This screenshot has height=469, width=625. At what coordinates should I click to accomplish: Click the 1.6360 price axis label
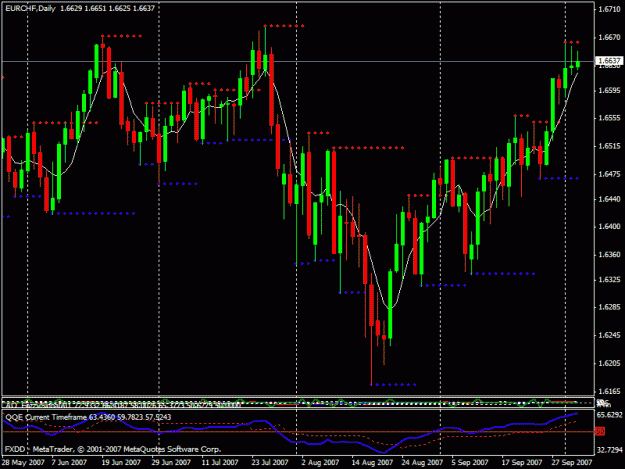coord(609,254)
